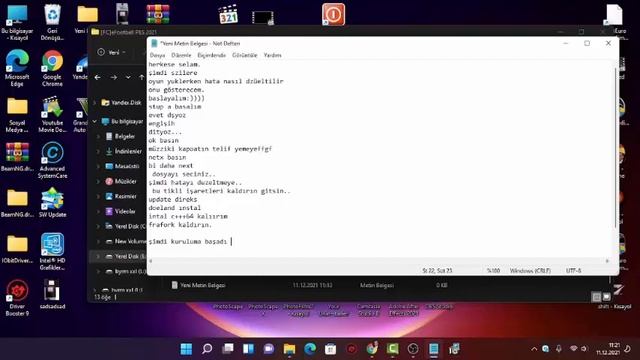Click Windows (CRLF) in Notepad status bar
Image resolution: width=640 pixels, height=360 pixels.
pos(530,271)
